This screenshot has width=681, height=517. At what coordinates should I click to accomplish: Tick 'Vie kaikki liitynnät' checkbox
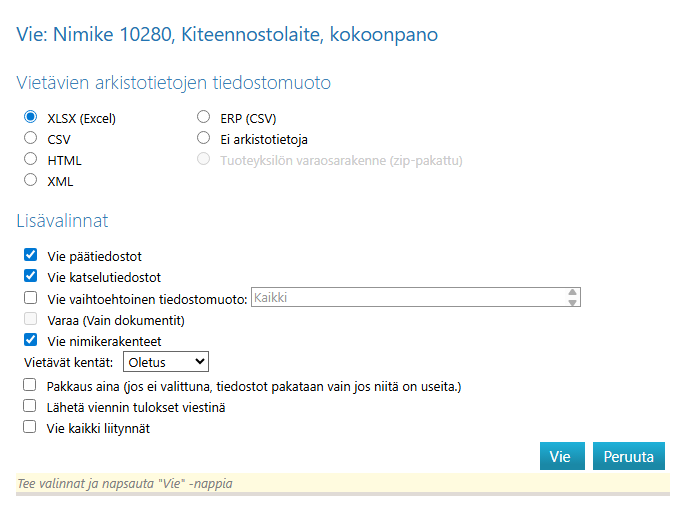pos(30,427)
